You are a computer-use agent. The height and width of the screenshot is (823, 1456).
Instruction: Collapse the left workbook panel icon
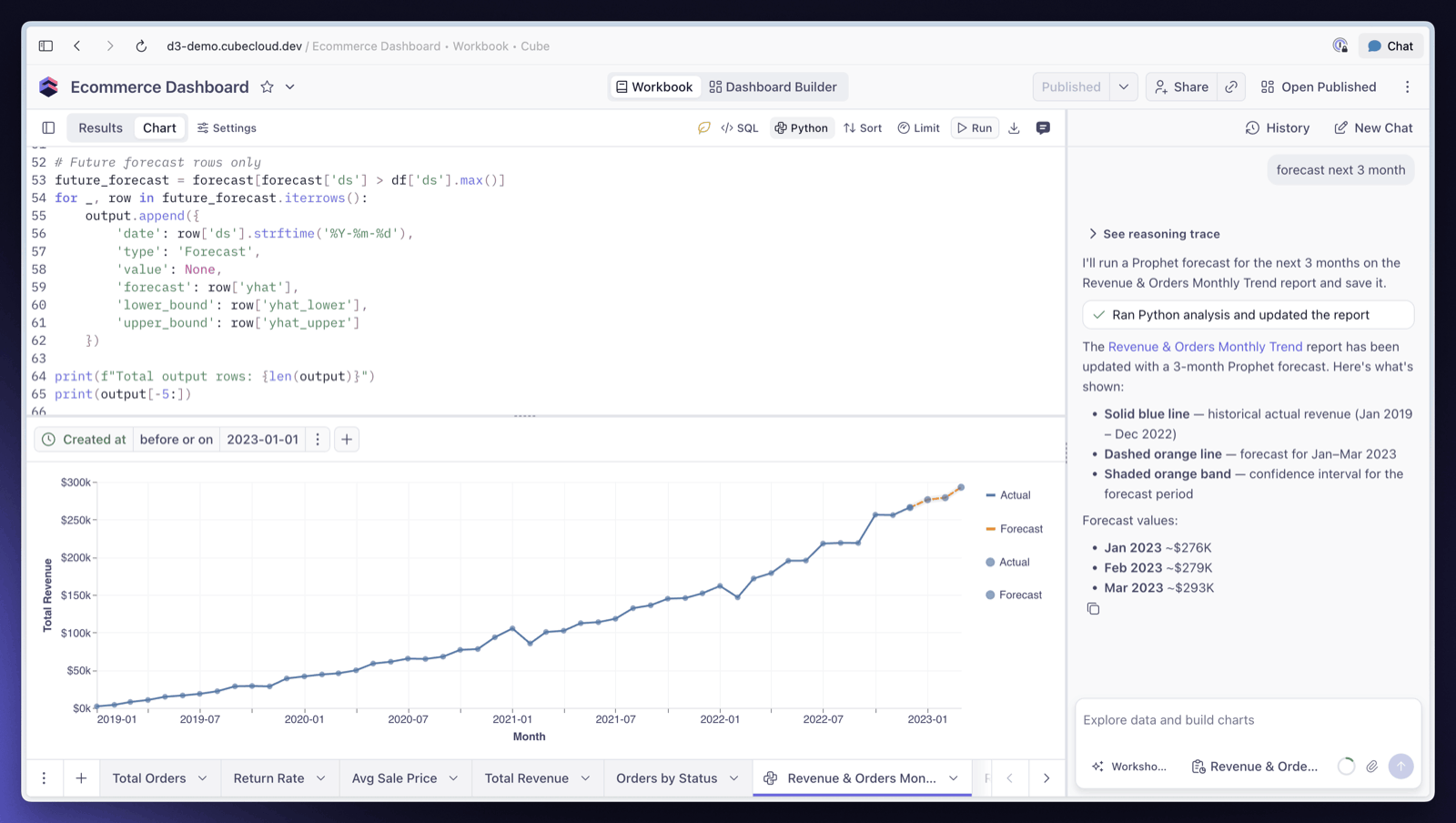click(x=48, y=127)
